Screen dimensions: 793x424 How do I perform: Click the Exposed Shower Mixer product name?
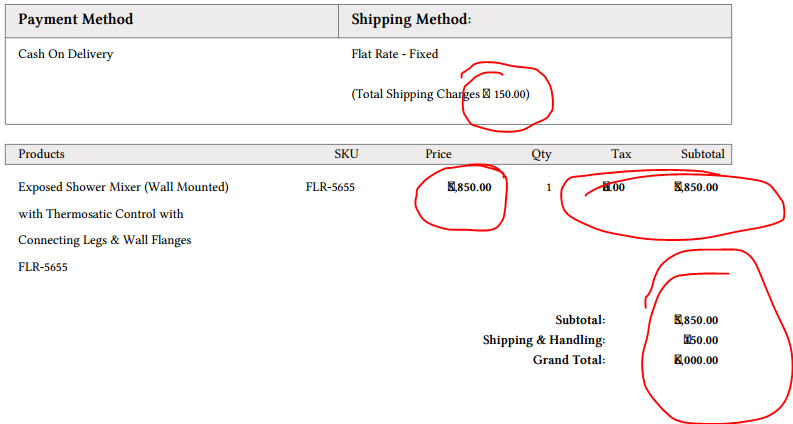tap(123, 187)
